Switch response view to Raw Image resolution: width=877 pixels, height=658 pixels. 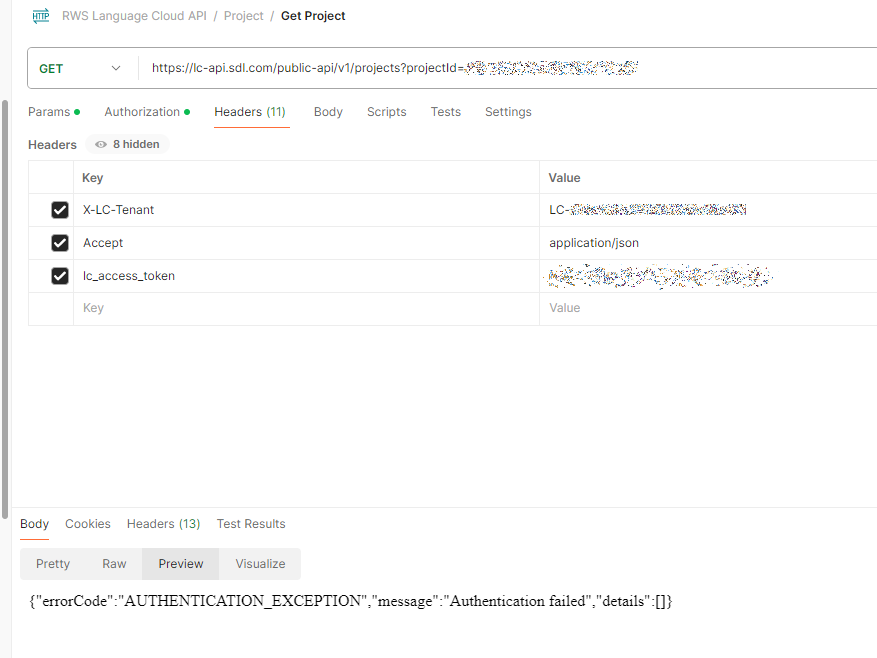(114, 564)
